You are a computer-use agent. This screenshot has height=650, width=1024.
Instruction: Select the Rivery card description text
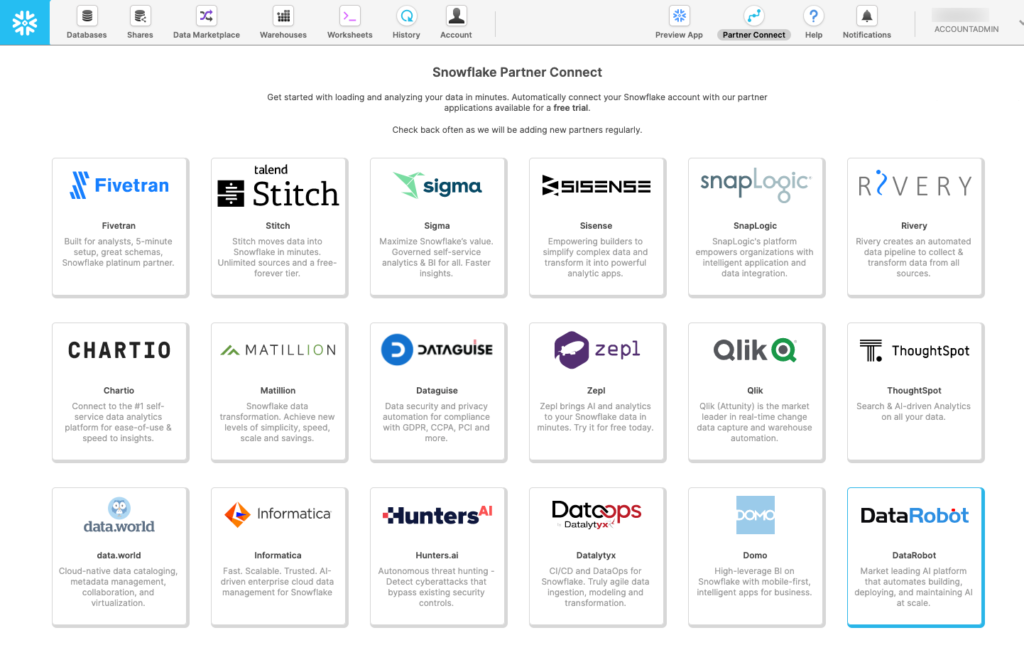(x=914, y=257)
